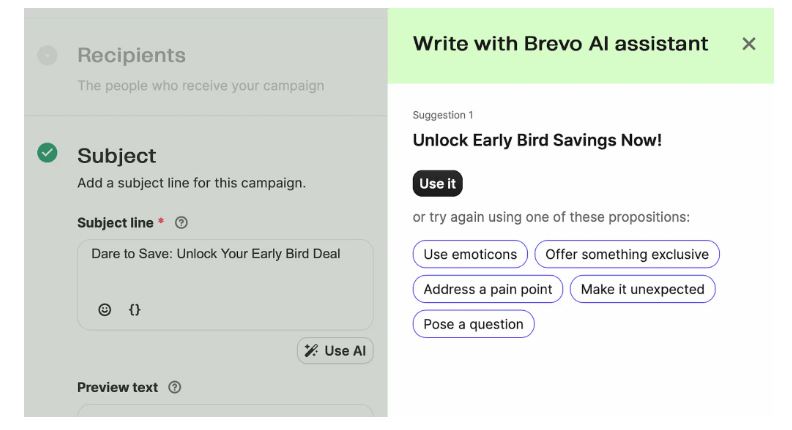Choose the Pose a question proposition
The image size is (792, 430).
click(473, 324)
